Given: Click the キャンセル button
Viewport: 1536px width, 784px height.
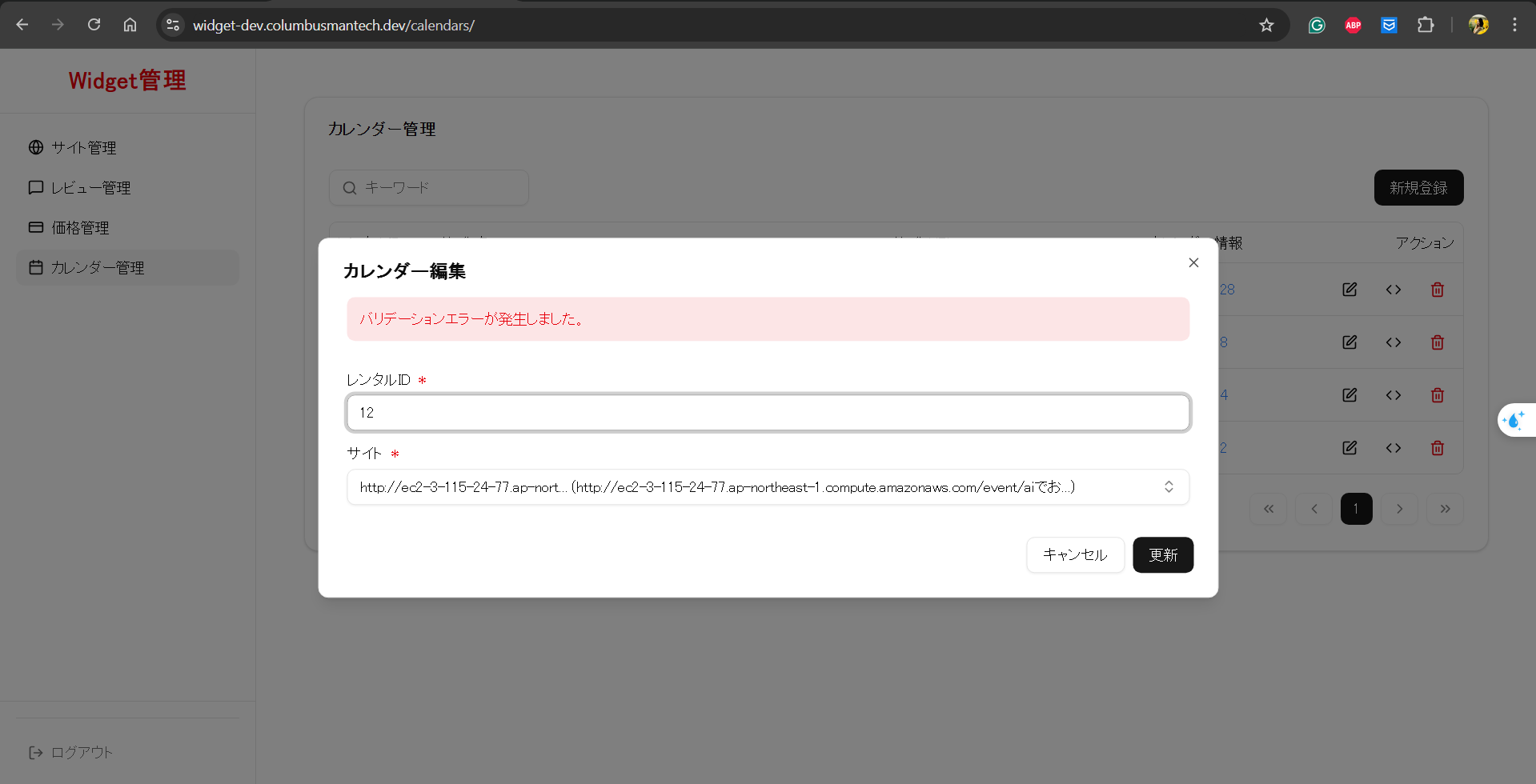Looking at the screenshot, I should [1075, 555].
